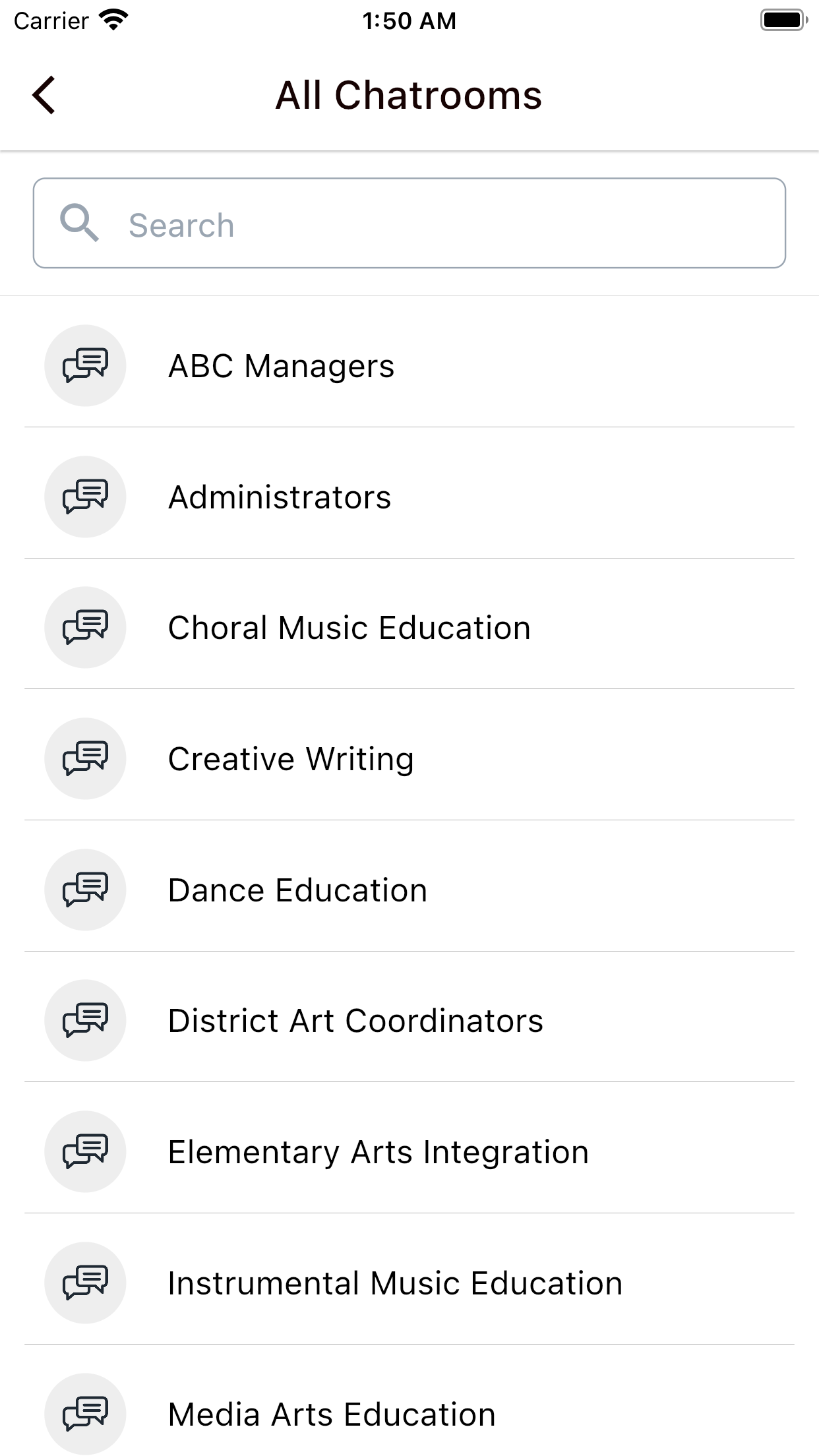Tap the back arrow icon

(x=44, y=96)
